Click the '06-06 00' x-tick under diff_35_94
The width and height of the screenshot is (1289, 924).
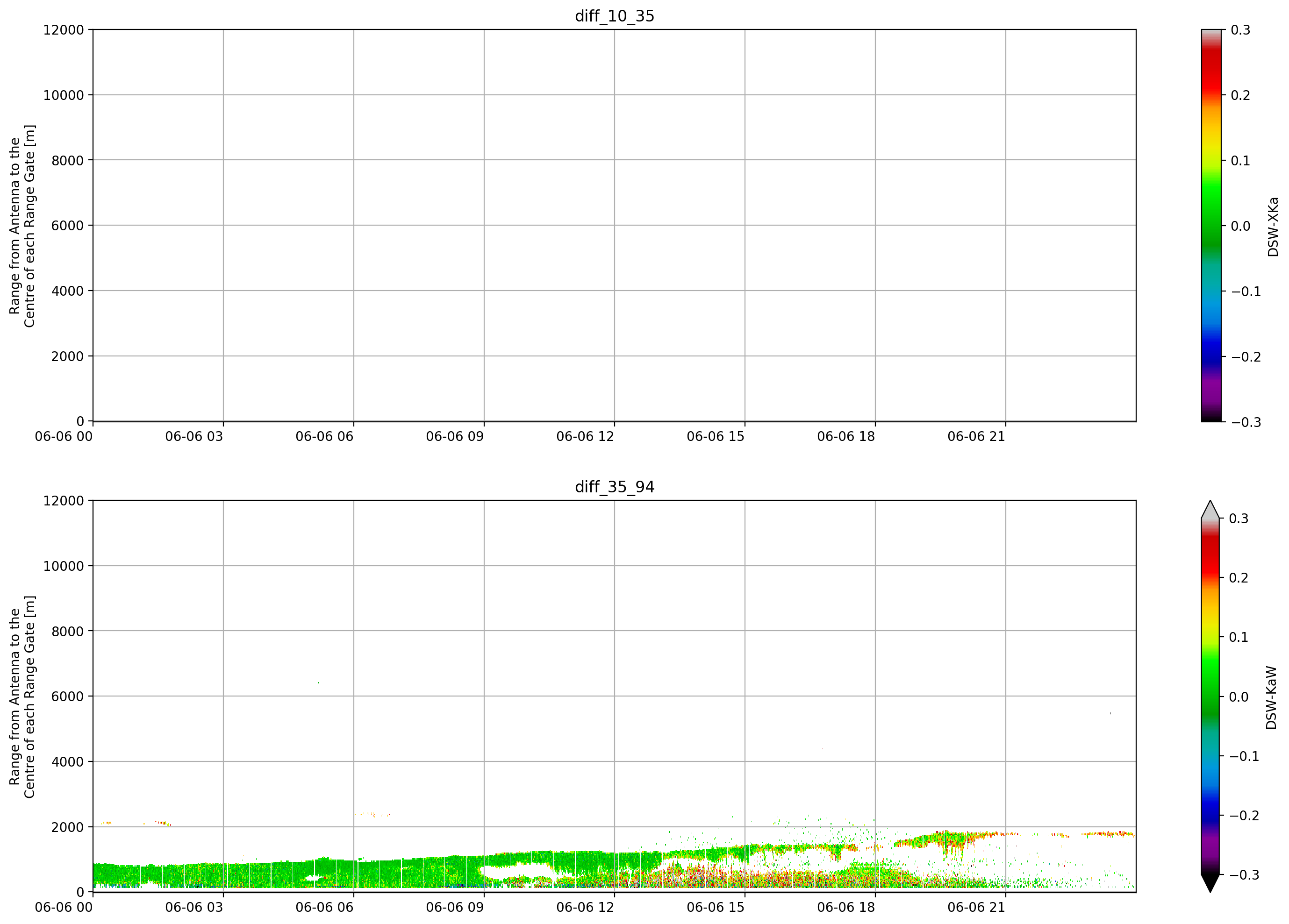pos(64,907)
